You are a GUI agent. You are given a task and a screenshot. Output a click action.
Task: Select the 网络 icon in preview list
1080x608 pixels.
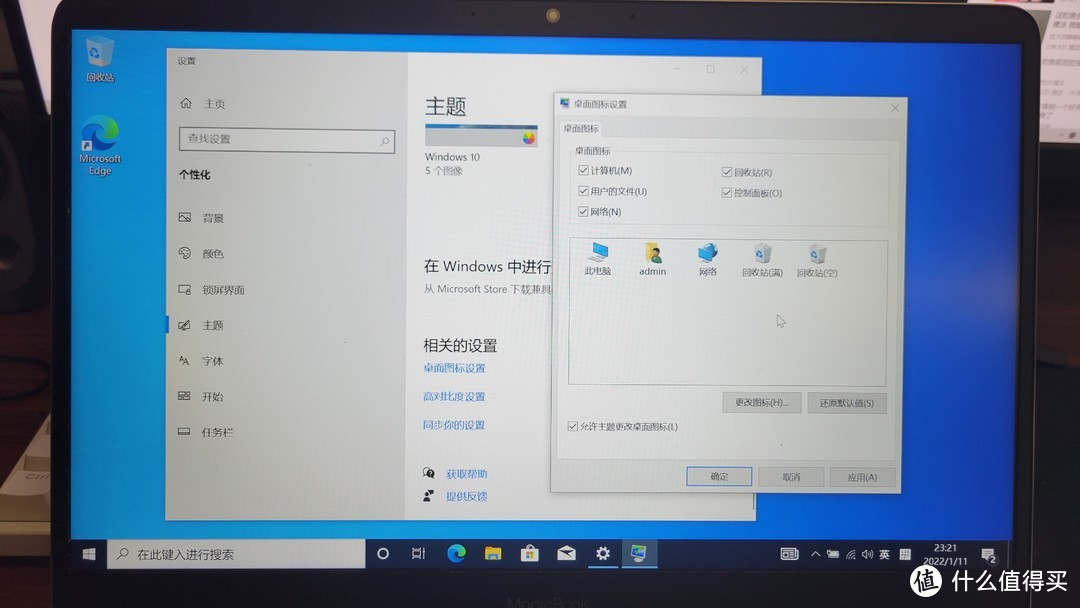707,259
